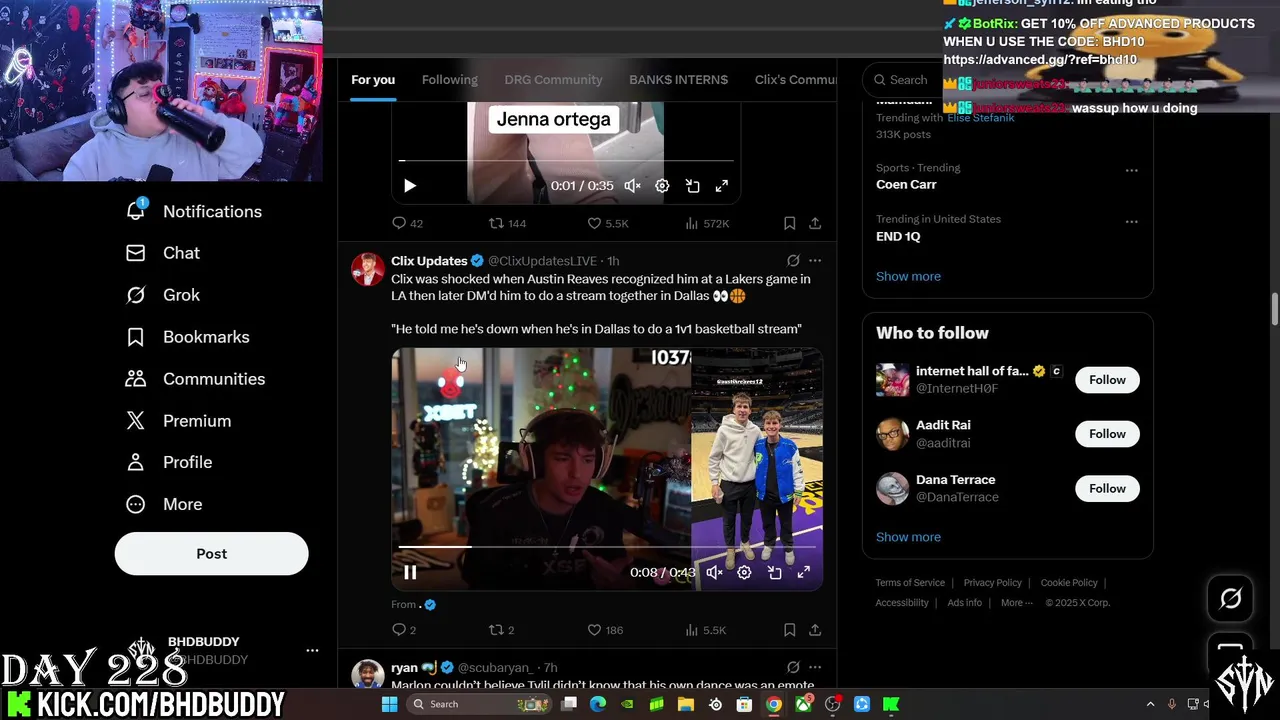Open the Clix's Community tab
1280x720 pixels.
pos(796,80)
